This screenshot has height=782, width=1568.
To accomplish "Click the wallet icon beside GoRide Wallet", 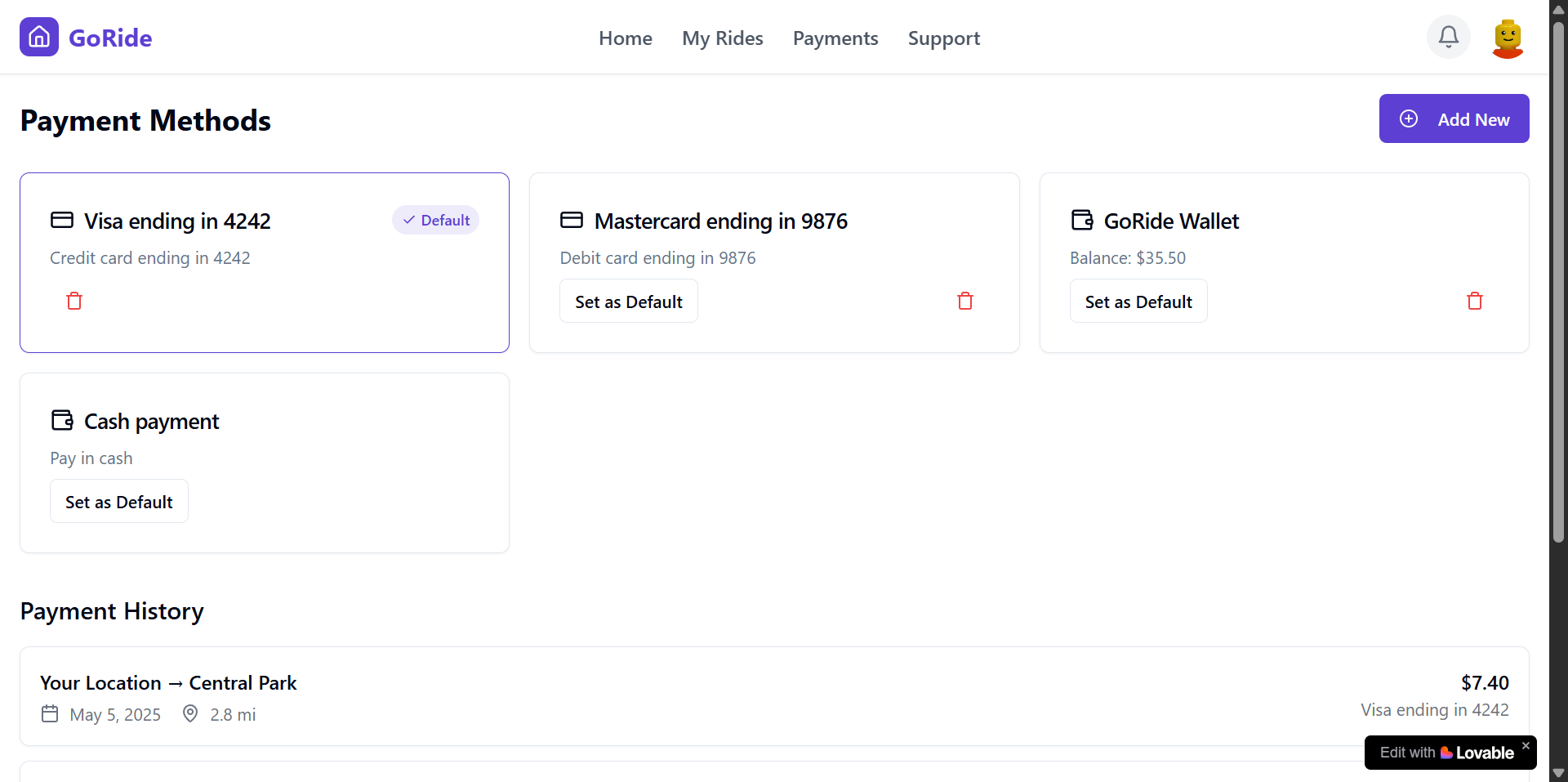I will (1082, 220).
